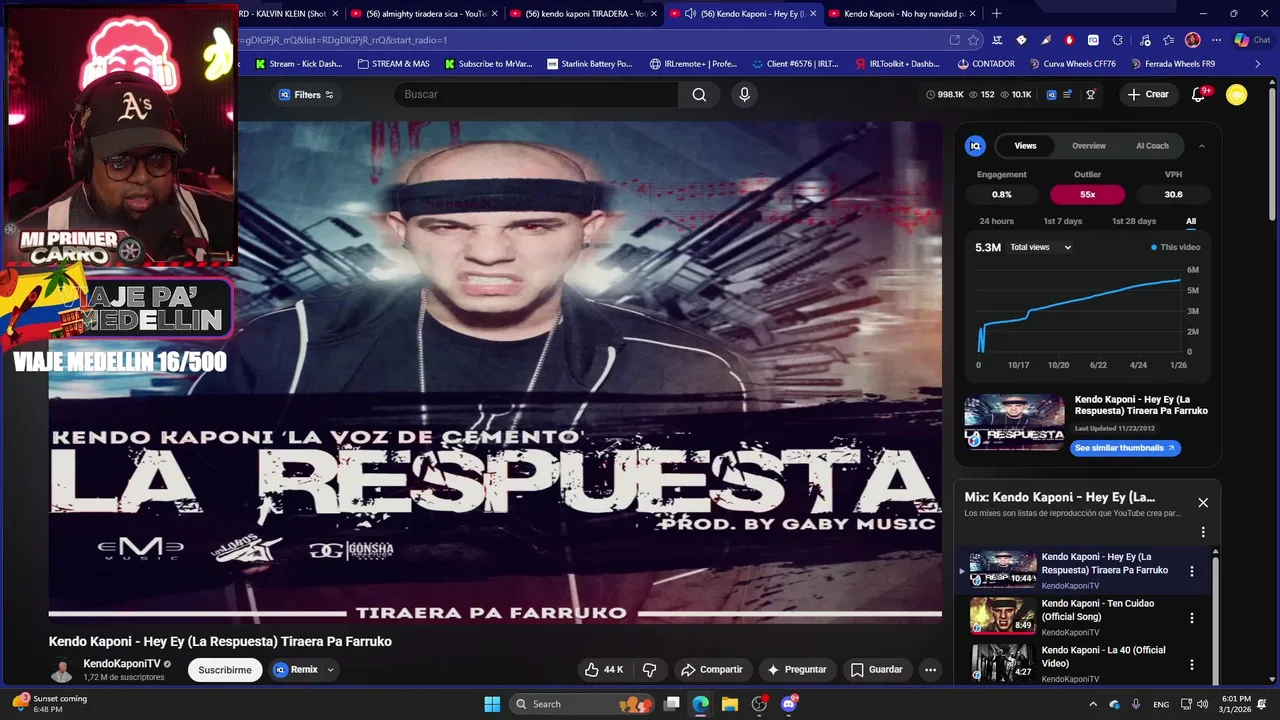Select the 1st 7 days range
This screenshot has width=1280, height=720.
tap(1062, 221)
